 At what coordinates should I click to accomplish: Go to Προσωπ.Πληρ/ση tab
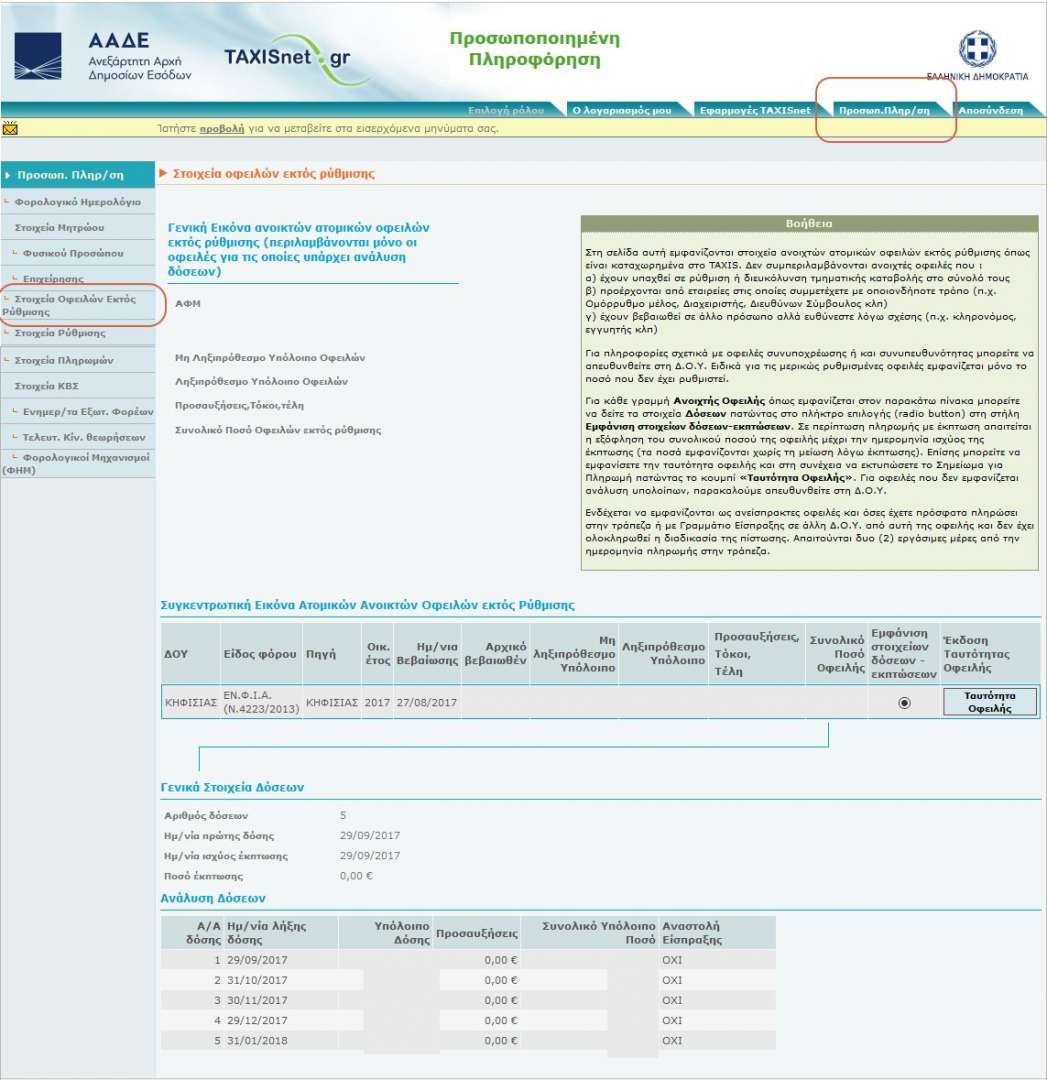click(x=883, y=110)
